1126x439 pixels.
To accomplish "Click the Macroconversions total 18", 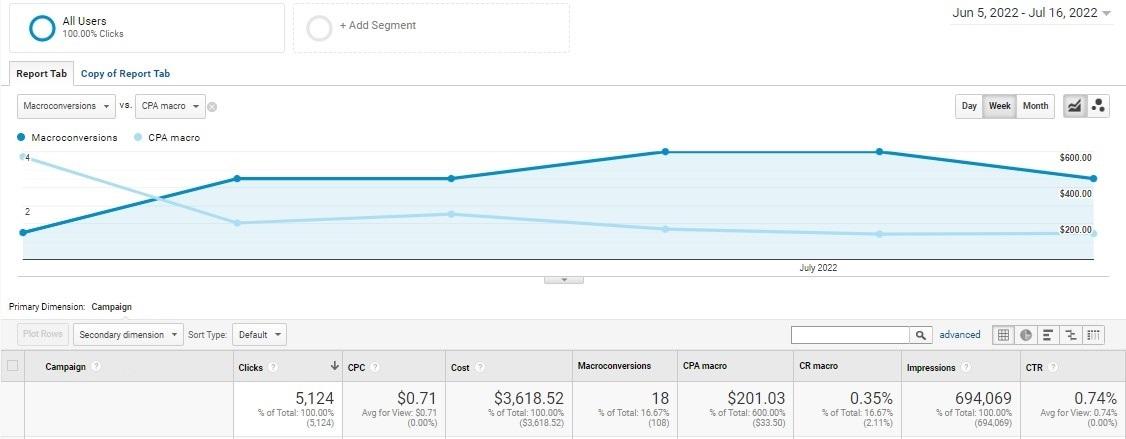I will (x=661, y=398).
